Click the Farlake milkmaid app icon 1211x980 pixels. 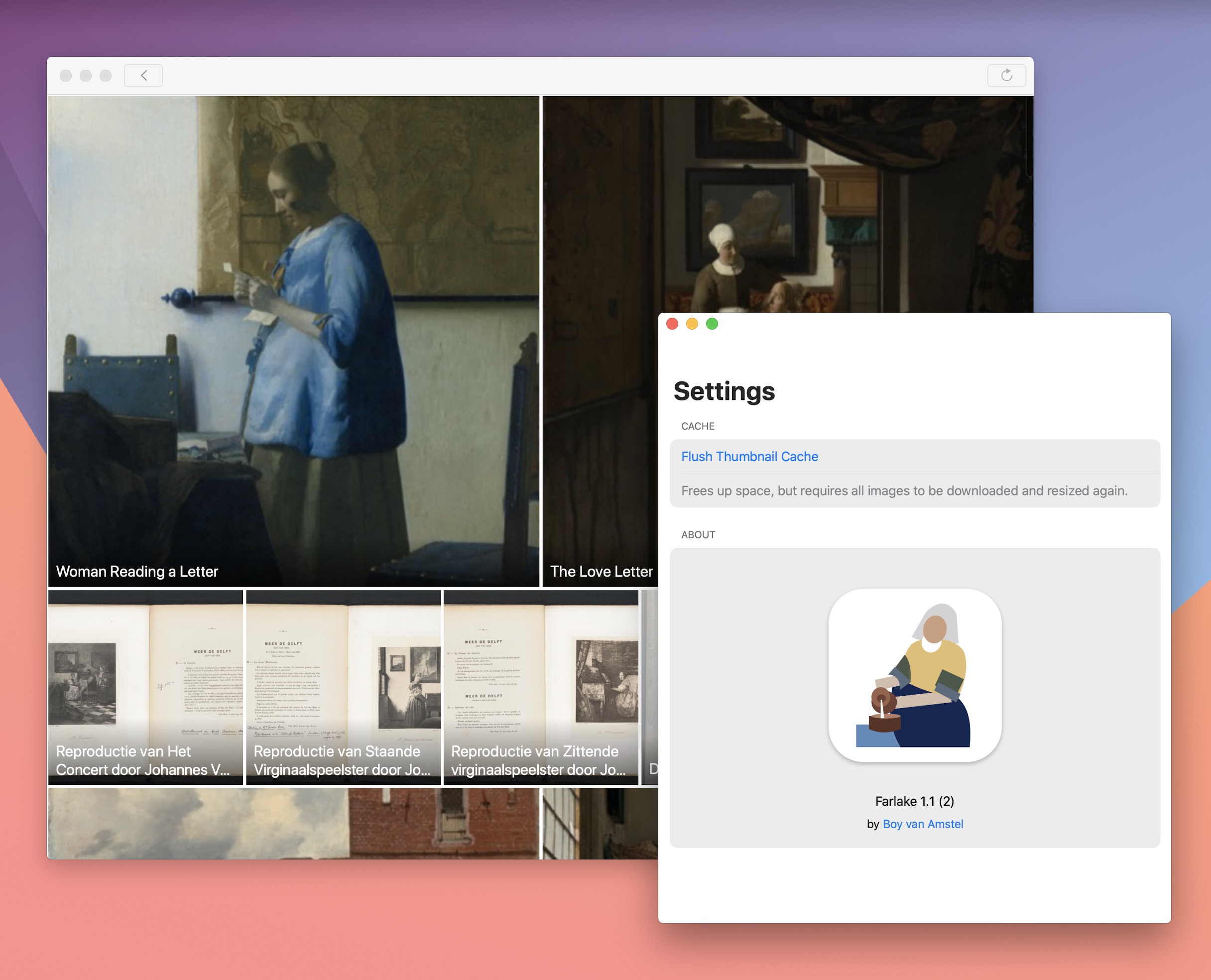(915, 675)
